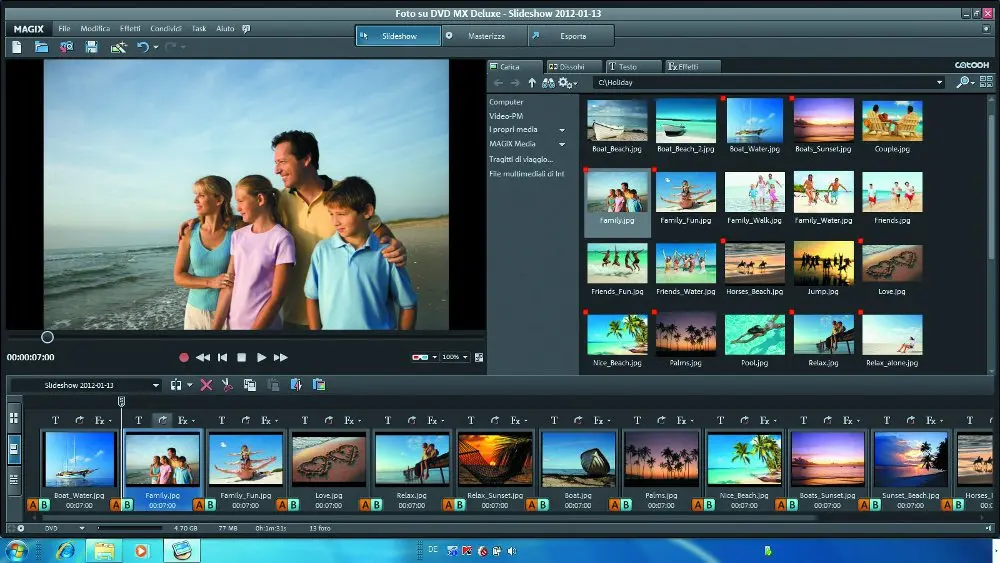Cut with the scissors icon above the timeline
This screenshot has width=1000, height=563.
[227, 384]
